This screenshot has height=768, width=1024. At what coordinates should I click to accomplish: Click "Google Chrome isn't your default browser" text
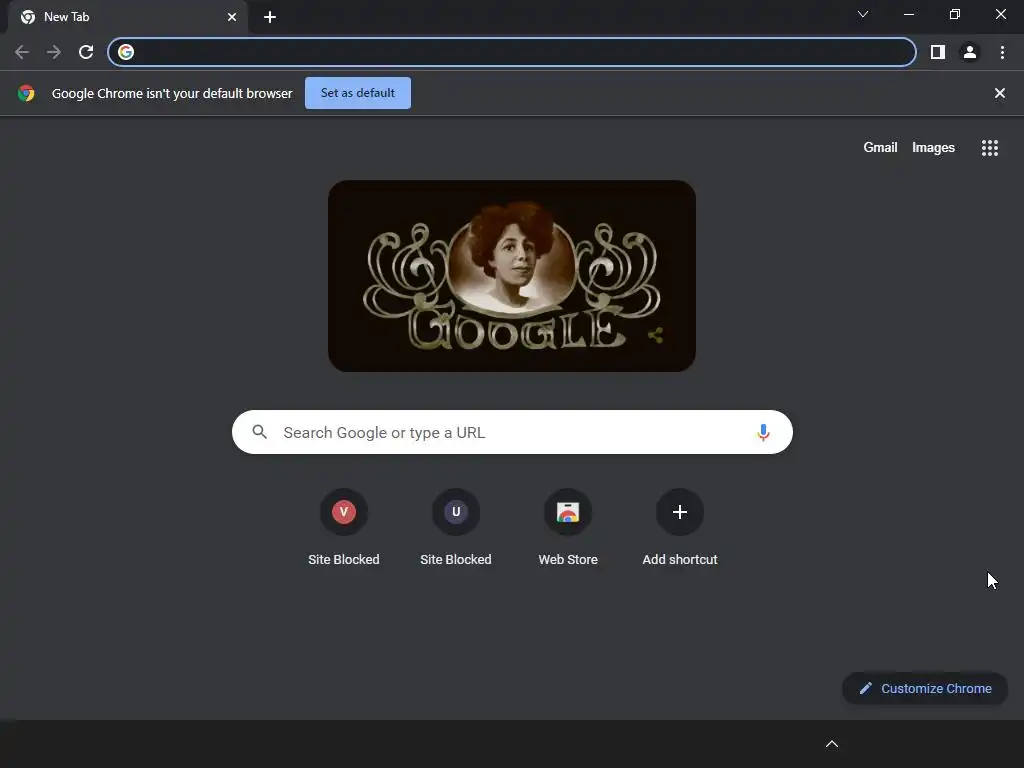(x=172, y=93)
